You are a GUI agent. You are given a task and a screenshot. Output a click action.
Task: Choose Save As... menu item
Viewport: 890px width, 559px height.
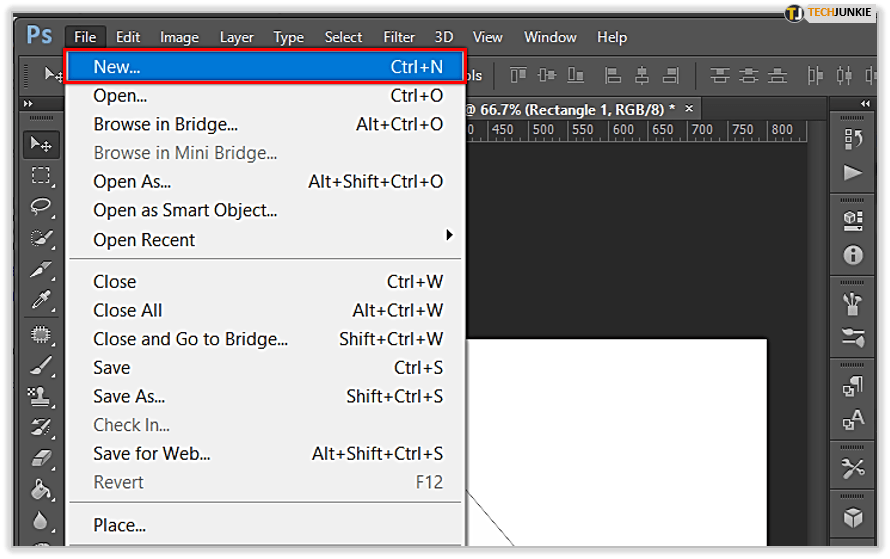point(265,396)
